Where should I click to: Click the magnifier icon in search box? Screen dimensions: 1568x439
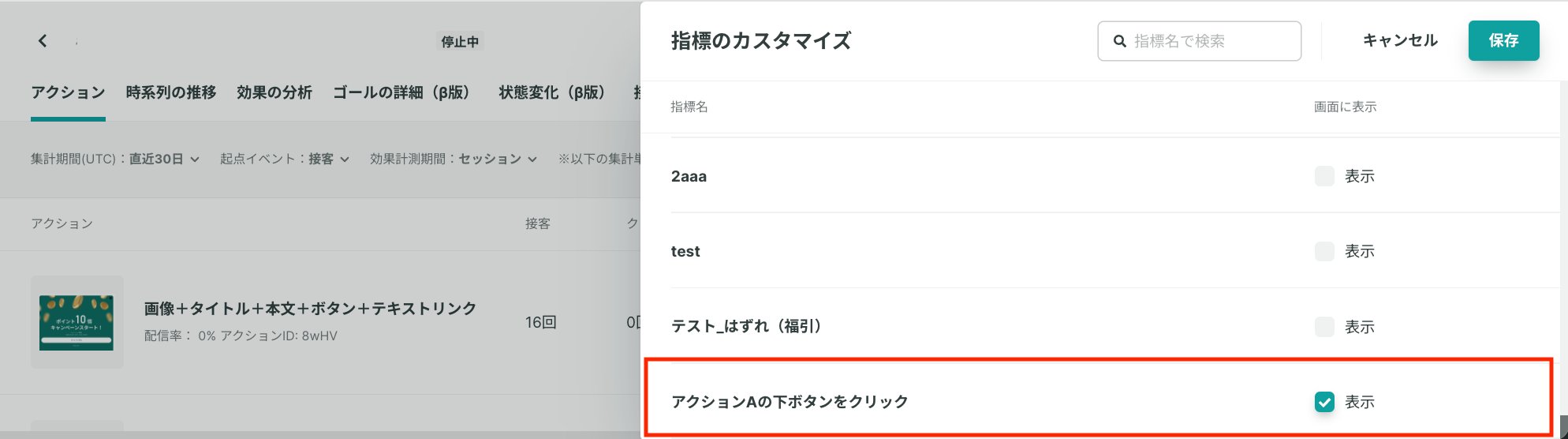(x=1119, y=41)
